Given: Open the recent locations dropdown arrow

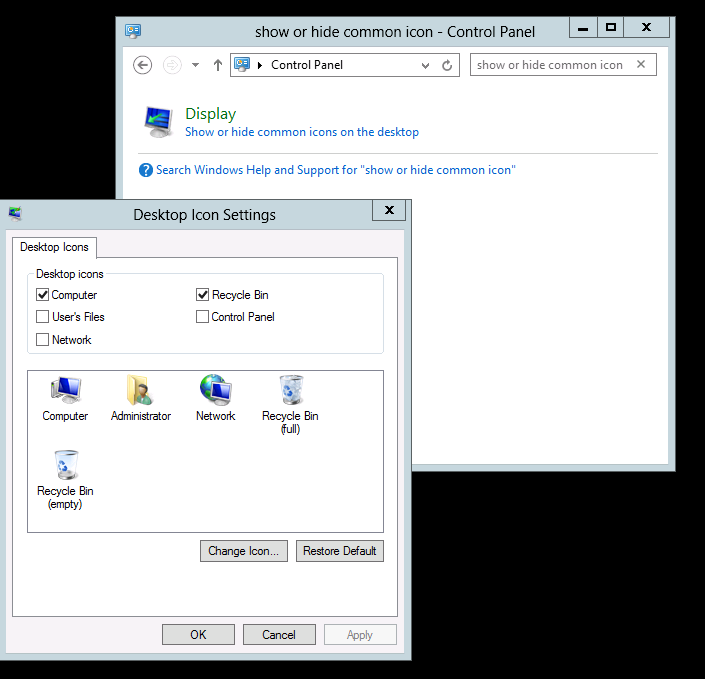Looking at the screenshot, I should pyautogui.click(x=195, y=65).
